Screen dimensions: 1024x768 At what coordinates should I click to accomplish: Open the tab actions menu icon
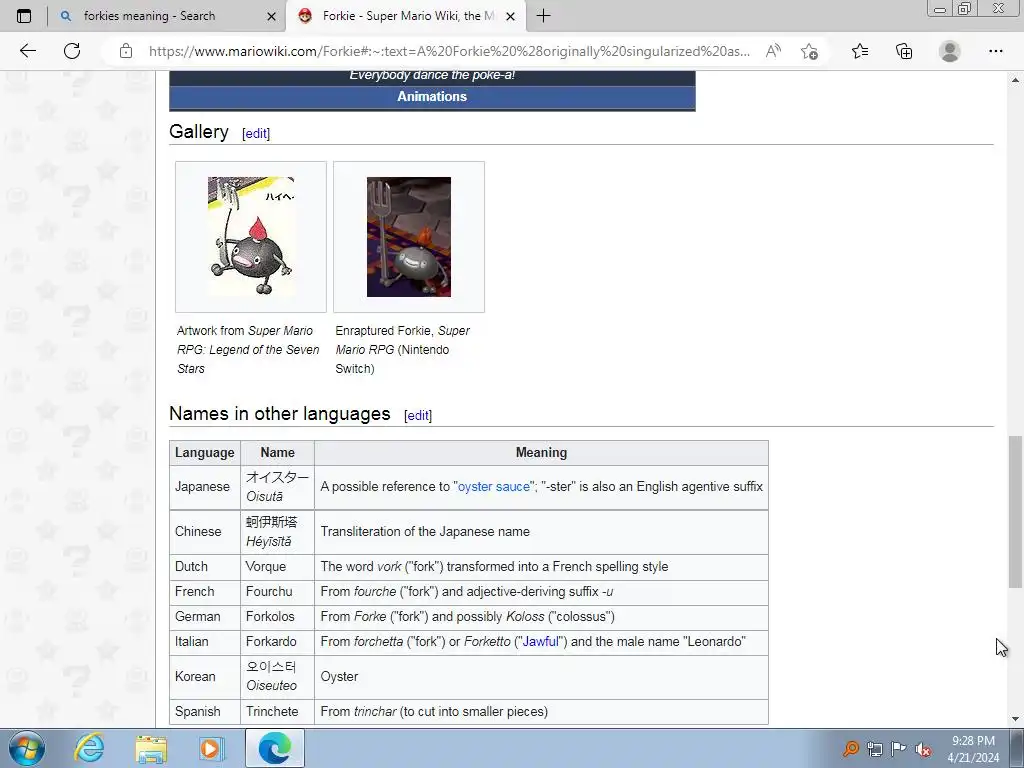pos(24,16)
